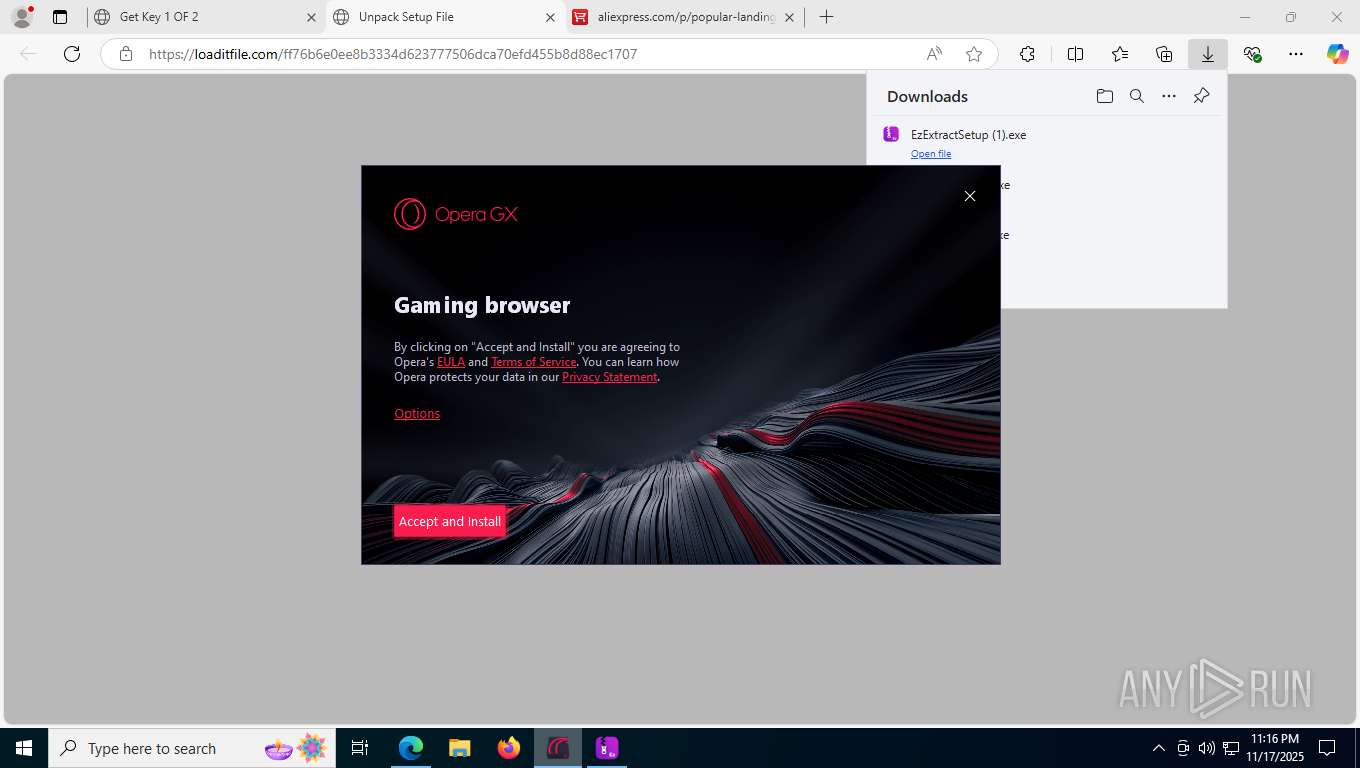Open the Windows Start menu
Screen dimensions: 1360x768
click(x=24, y=748)
